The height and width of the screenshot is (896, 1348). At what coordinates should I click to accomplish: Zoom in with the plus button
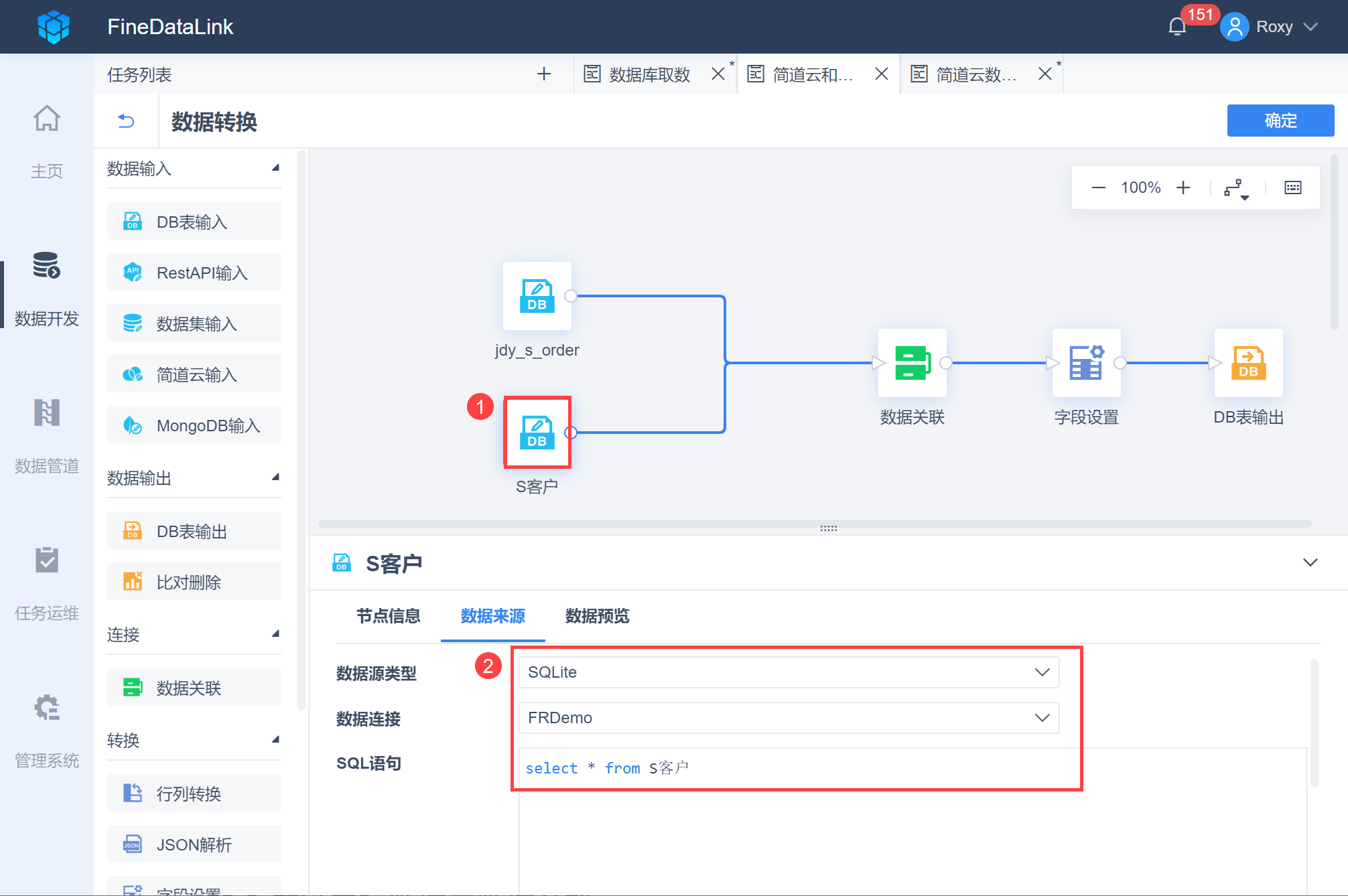pyautogui.click(x=1183, y=188)
